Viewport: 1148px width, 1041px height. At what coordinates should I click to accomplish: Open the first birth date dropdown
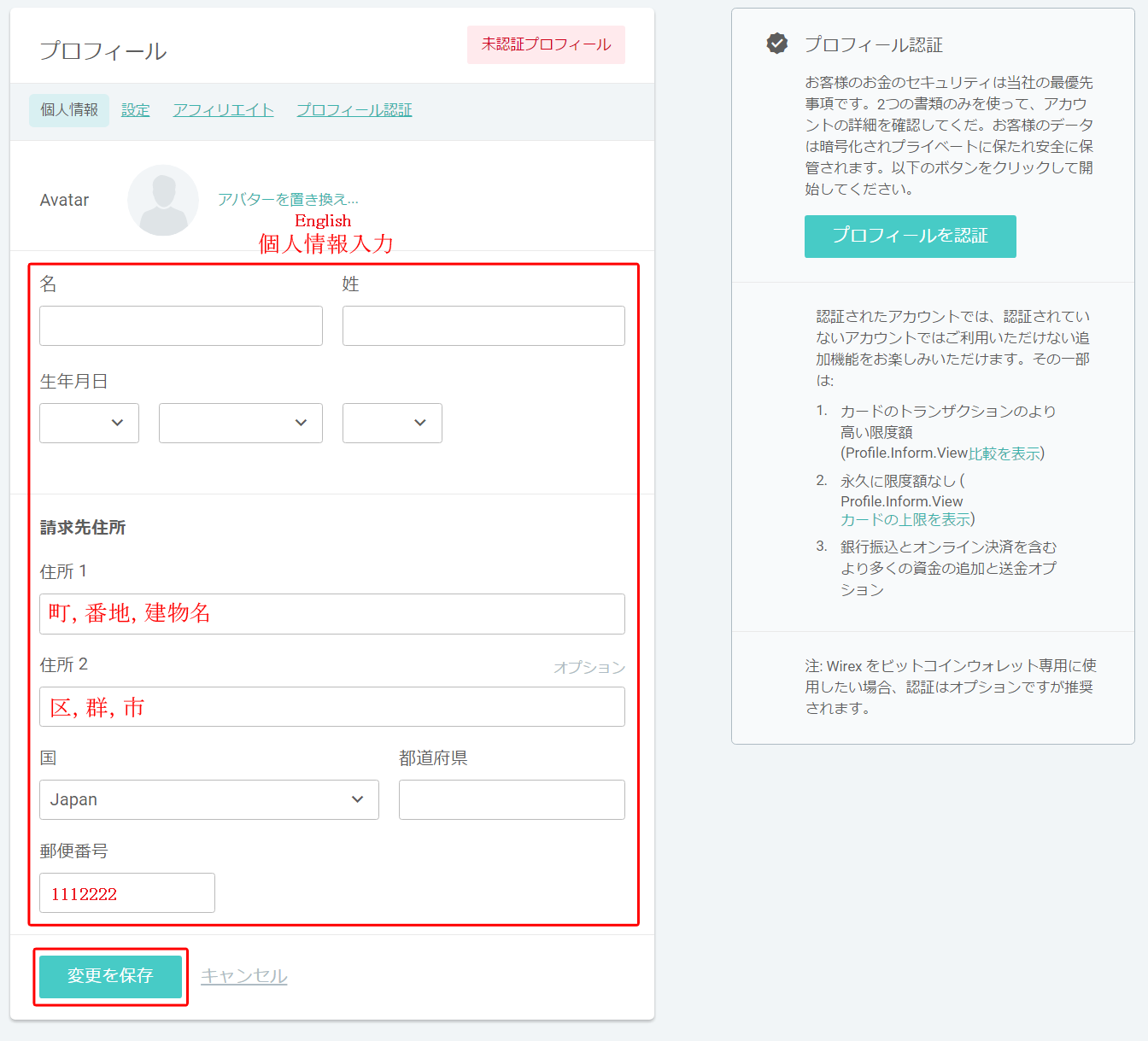tap(89, 423)
